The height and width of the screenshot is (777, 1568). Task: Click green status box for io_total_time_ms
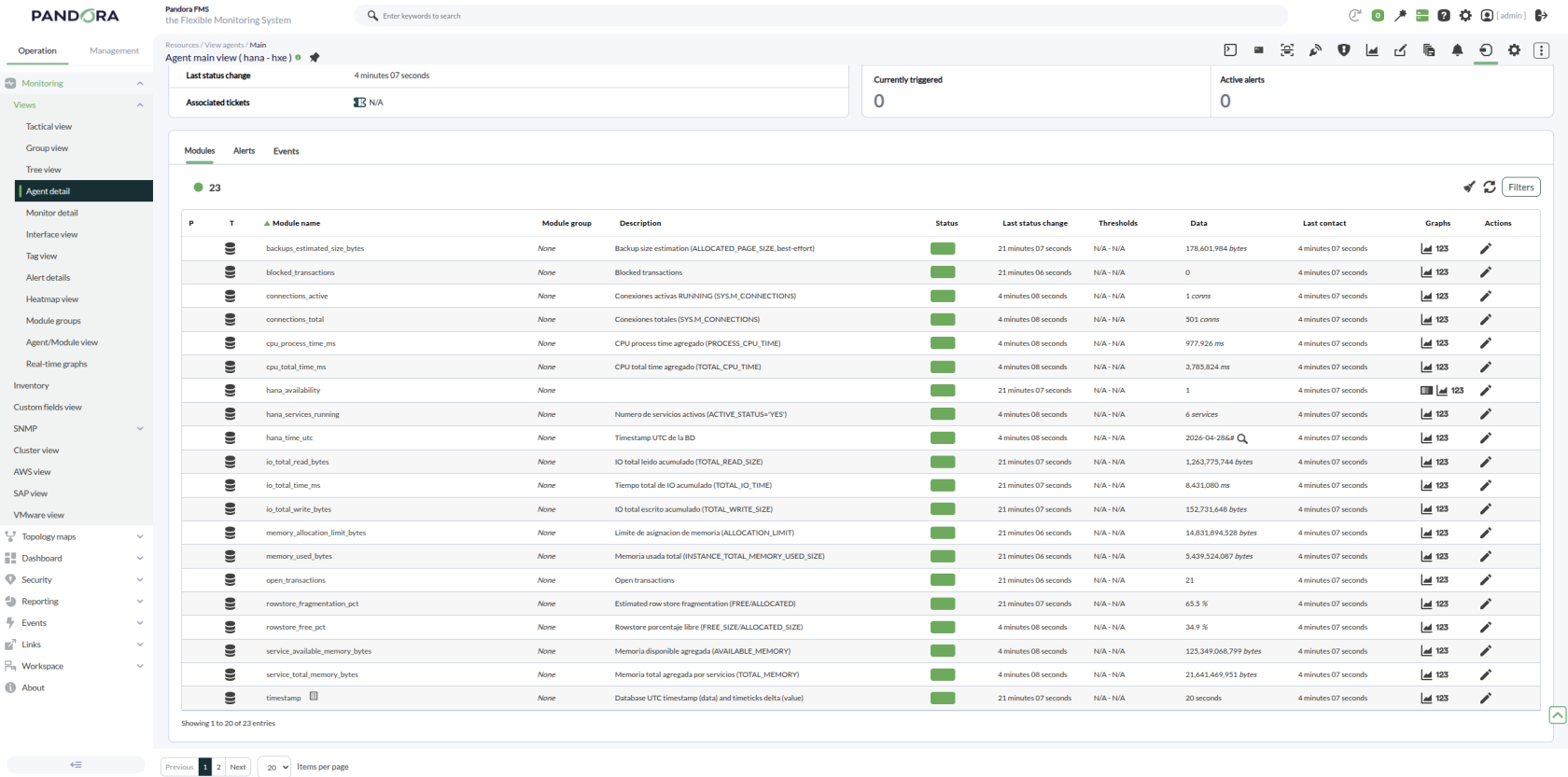click(943, 485)
